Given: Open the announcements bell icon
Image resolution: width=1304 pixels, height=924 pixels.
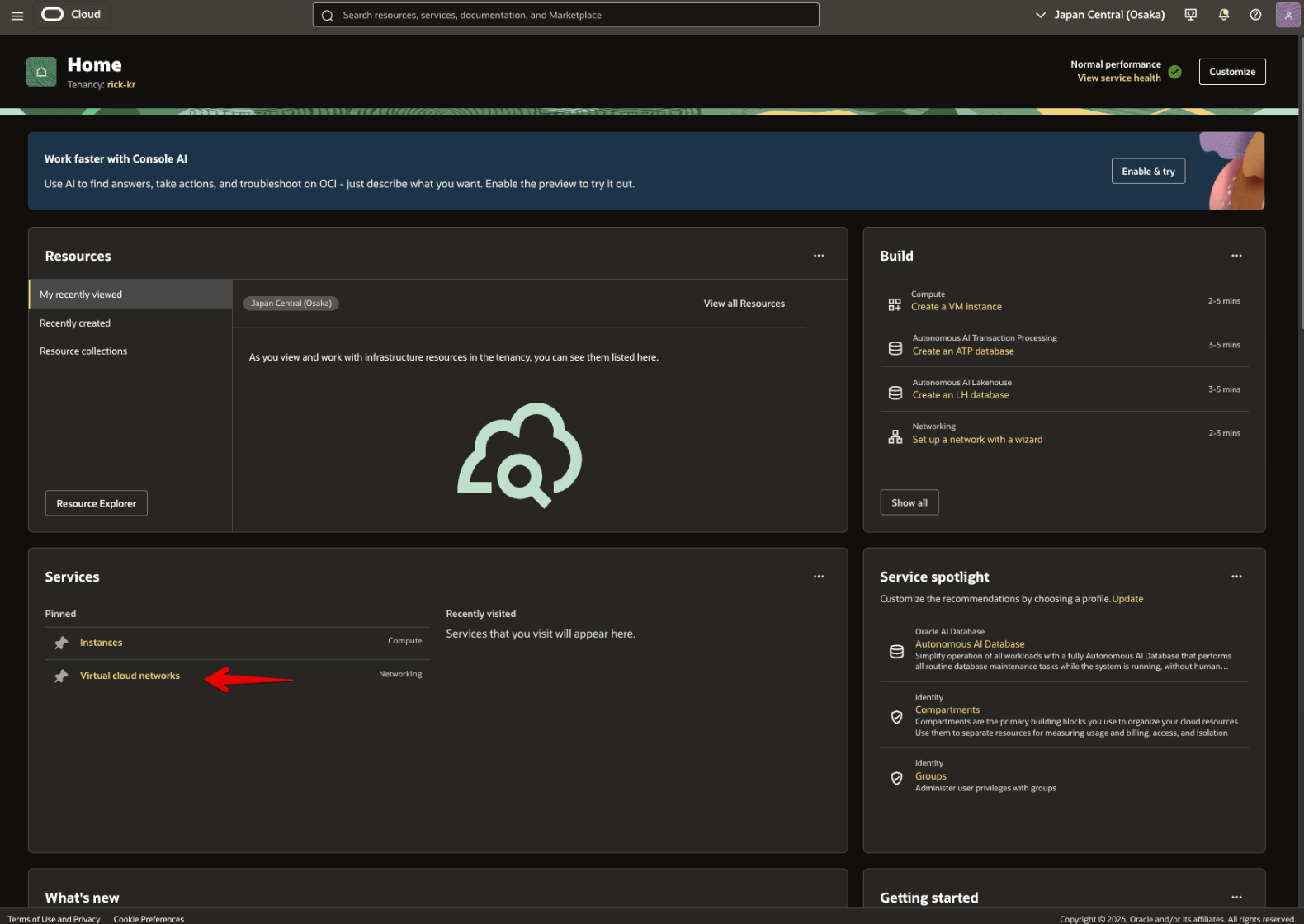Looking at the screenshot, I should click(x=1223, y=15).
